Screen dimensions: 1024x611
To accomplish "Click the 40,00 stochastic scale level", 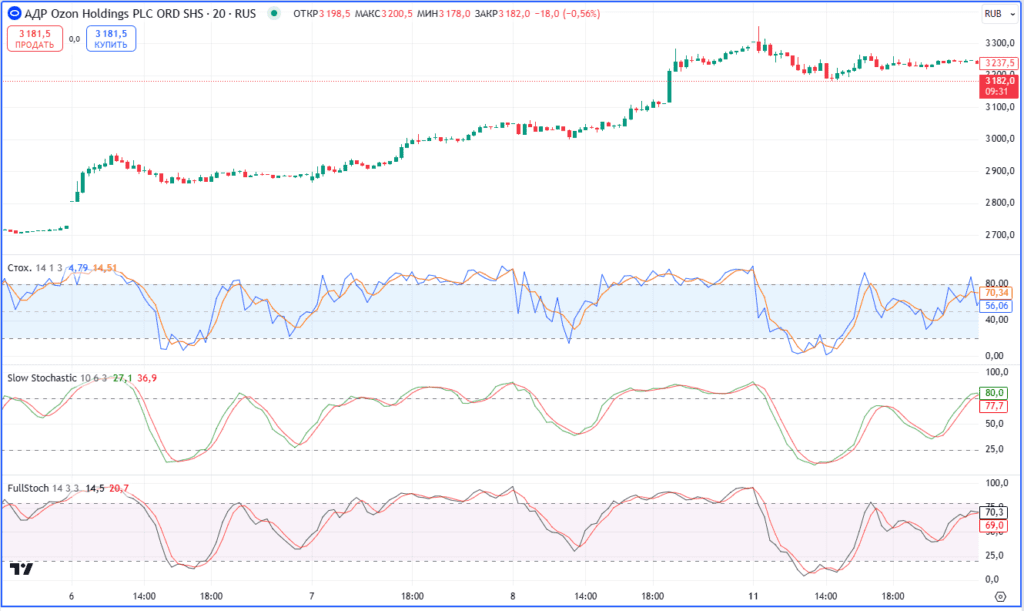I will (995, 320).
